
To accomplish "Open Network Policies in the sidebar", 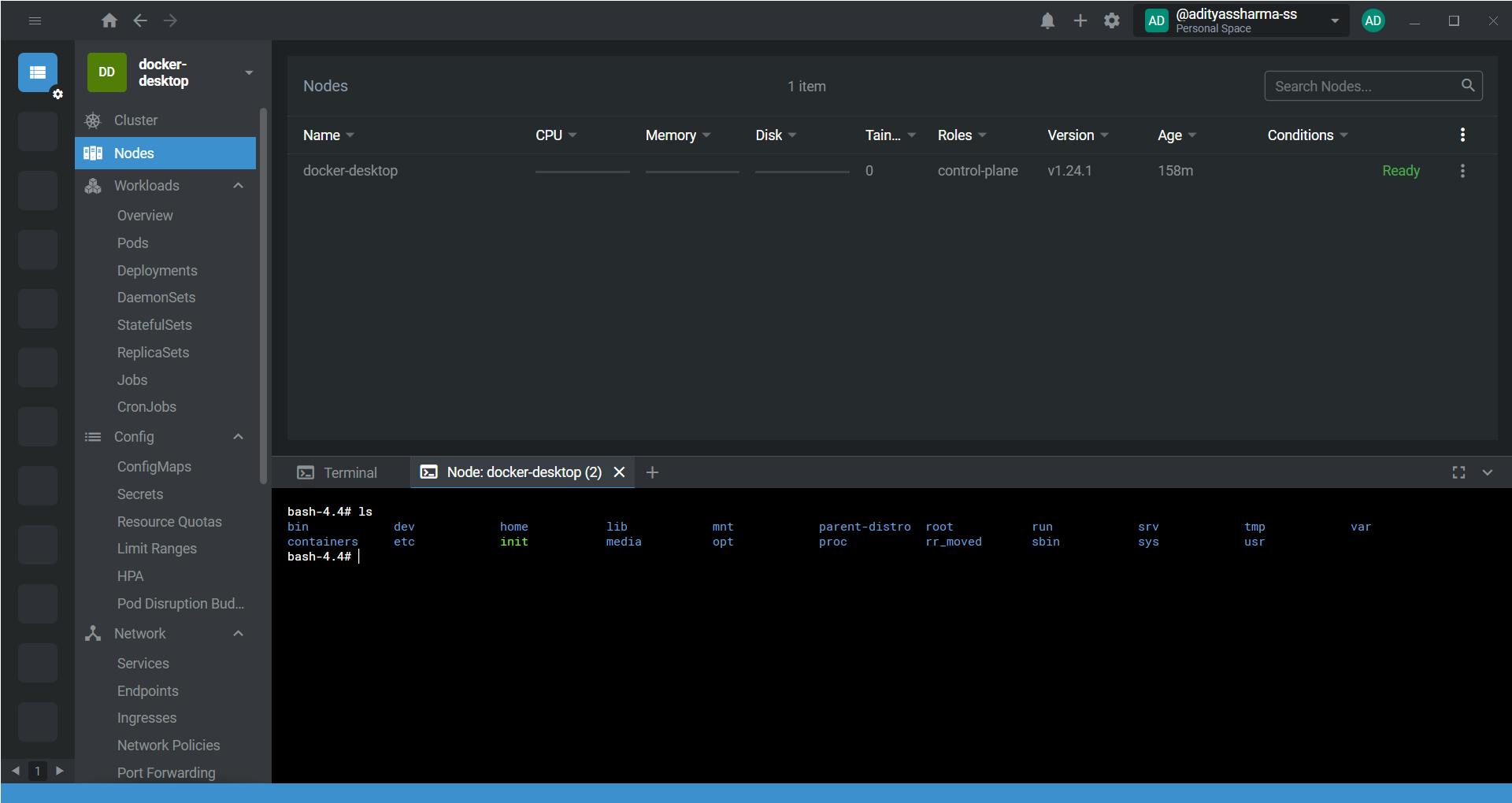I will [x=169, y=746].
